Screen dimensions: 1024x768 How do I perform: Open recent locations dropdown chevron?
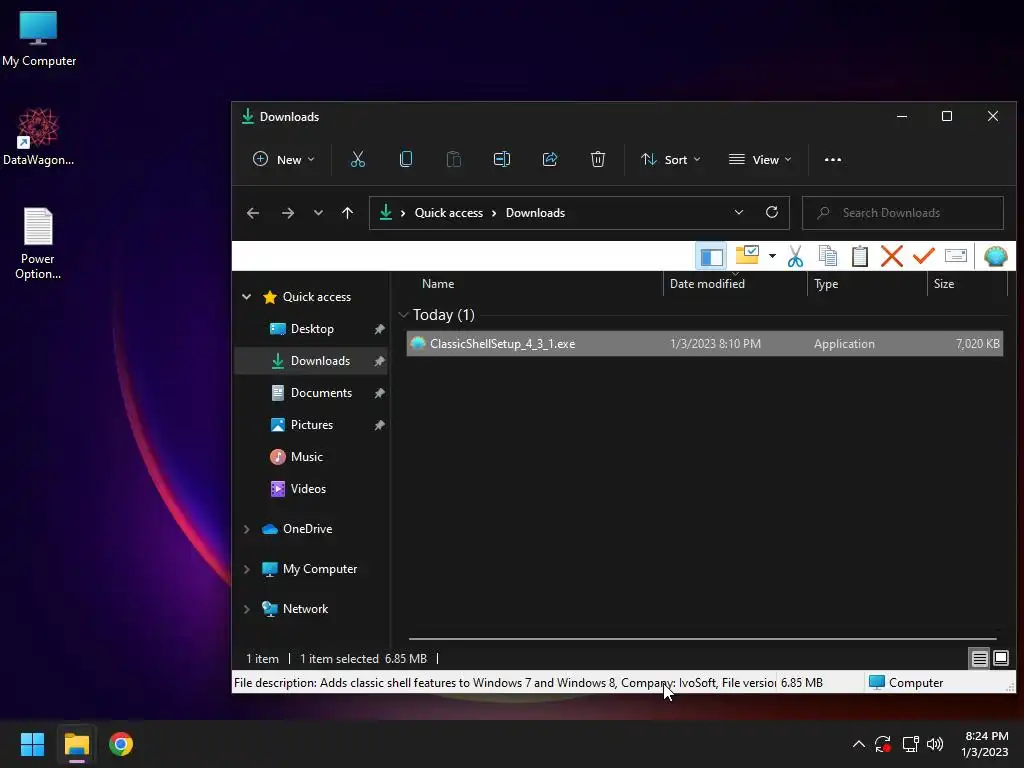tap(318, 213)
